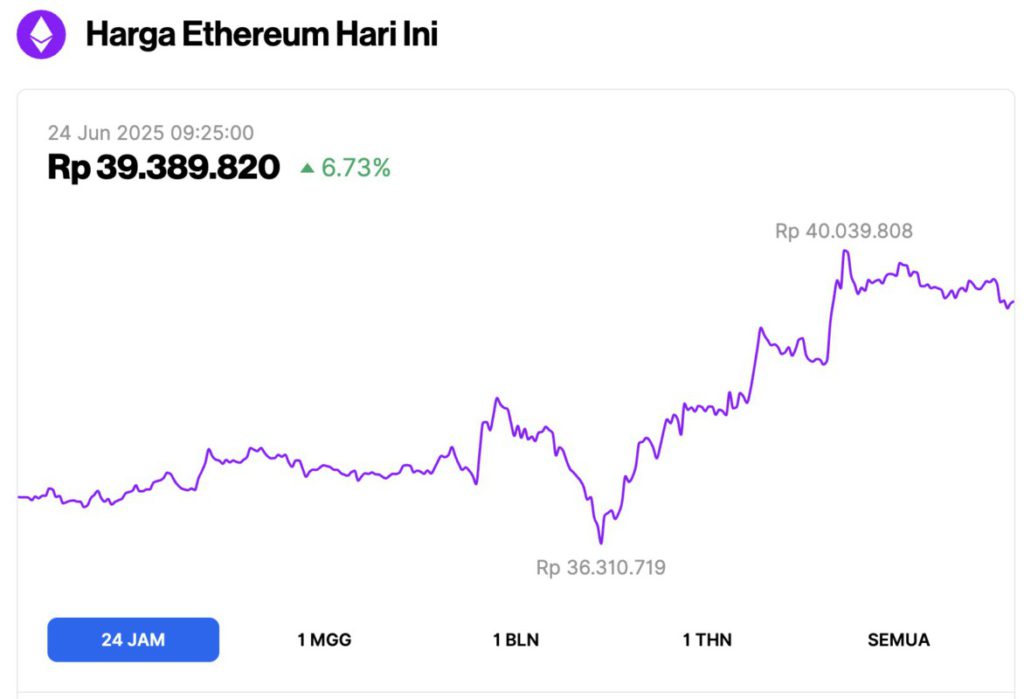The width and height of the screenshot is (1024, 699).
Task: Click the 24 Jun 2025 09:25:00 timestamp
Action: (151, 133)
